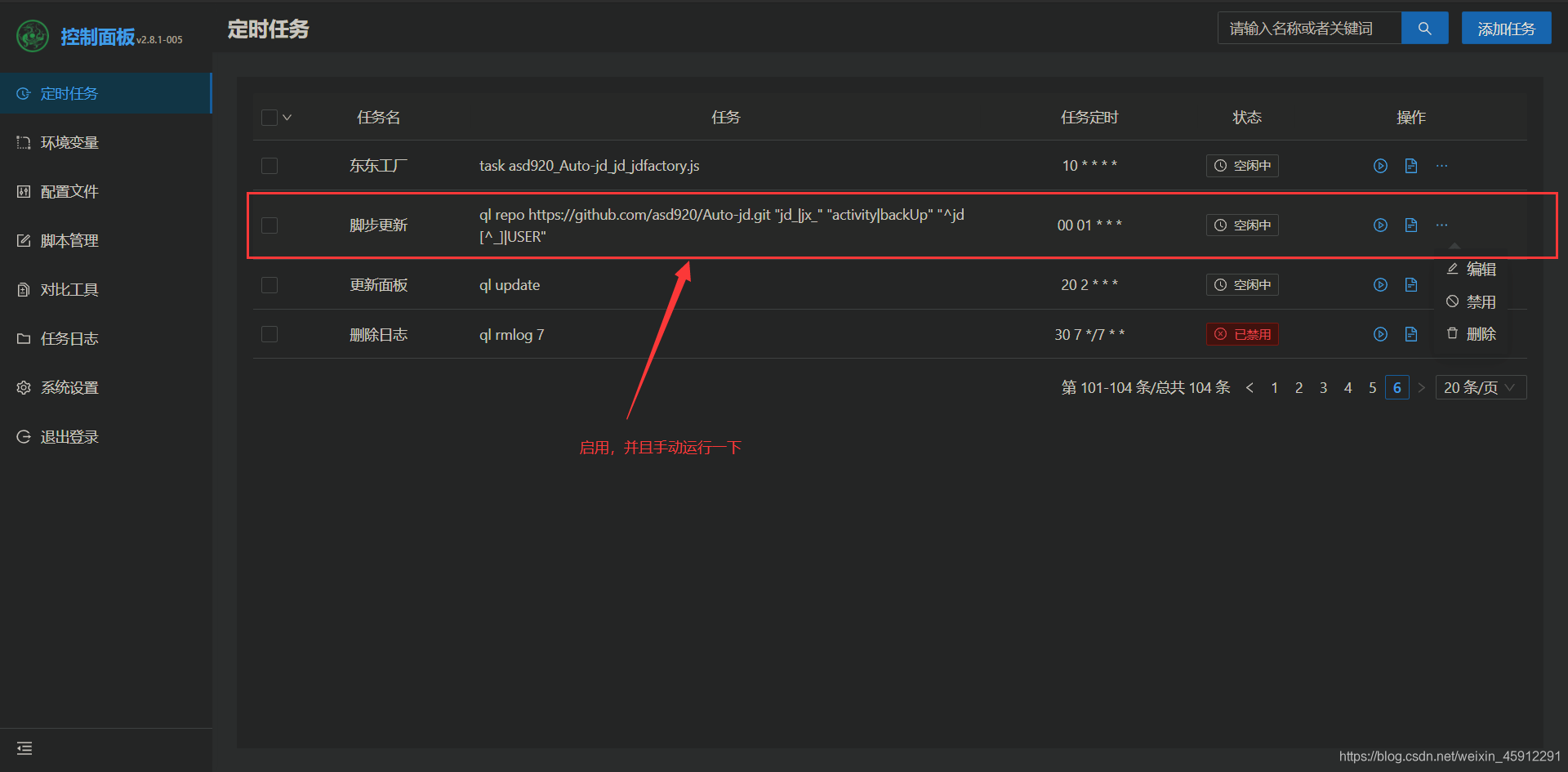Click the 空闲中 status of 东东工厂
1568x772 pixels.
click(1242, 166)
